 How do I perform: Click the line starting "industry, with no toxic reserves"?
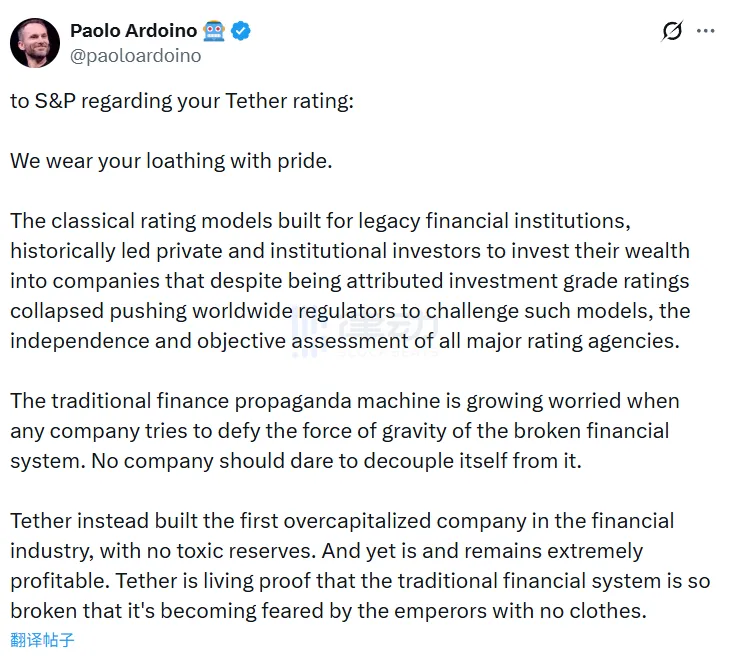pyautogui.click(x=326, y=551)
